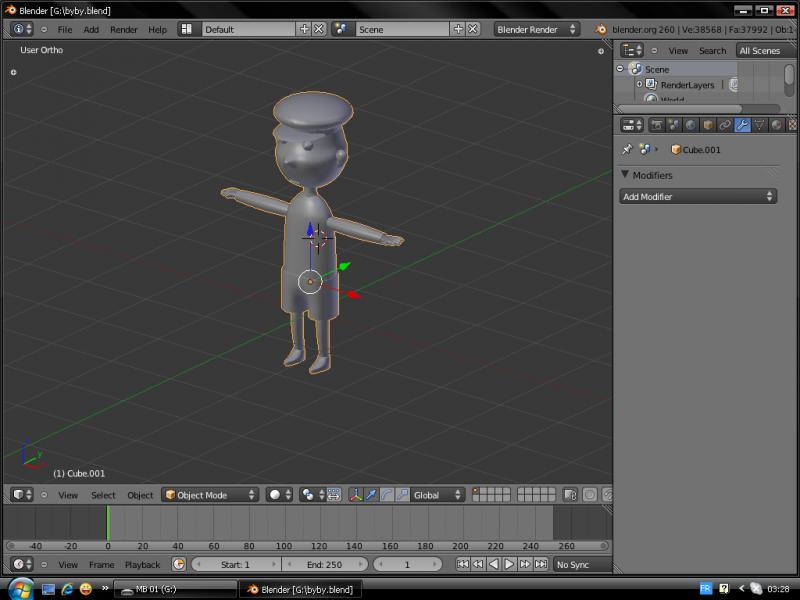The height and width of the screenshot is (600, 800).
Task: Toggle the 3D manipulator widget button
Action: pos(356,494)
